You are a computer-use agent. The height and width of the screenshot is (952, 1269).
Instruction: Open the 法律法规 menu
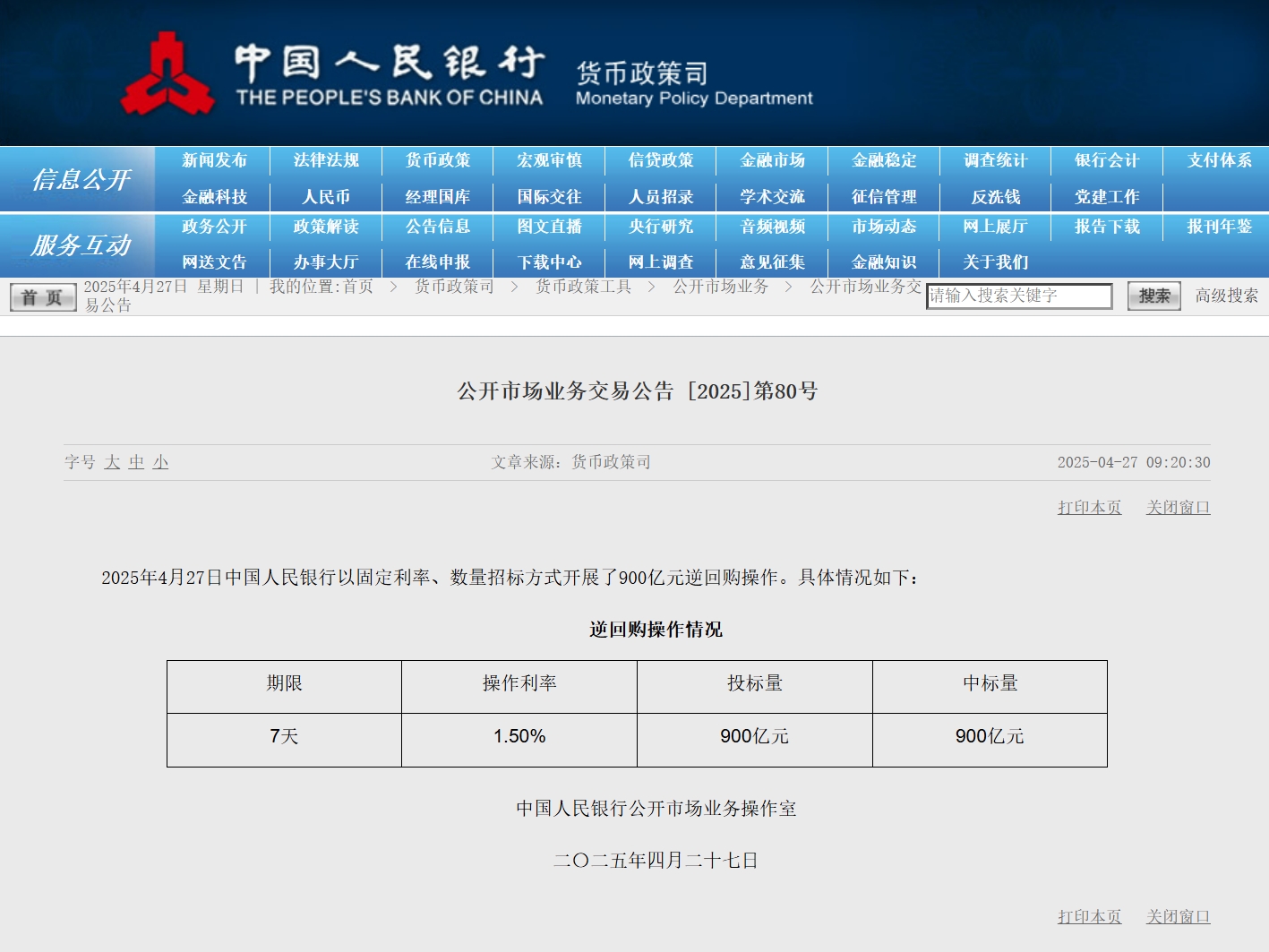point(326,160)
